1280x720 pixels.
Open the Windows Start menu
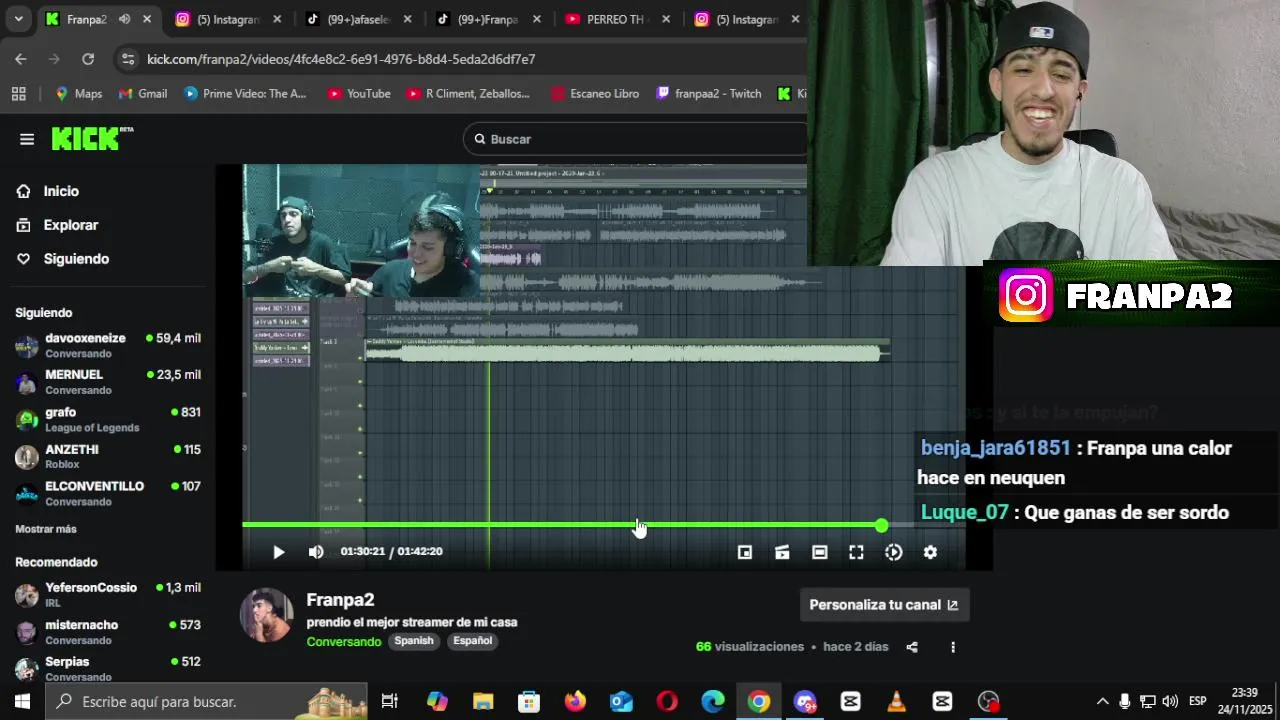point(22,701)
